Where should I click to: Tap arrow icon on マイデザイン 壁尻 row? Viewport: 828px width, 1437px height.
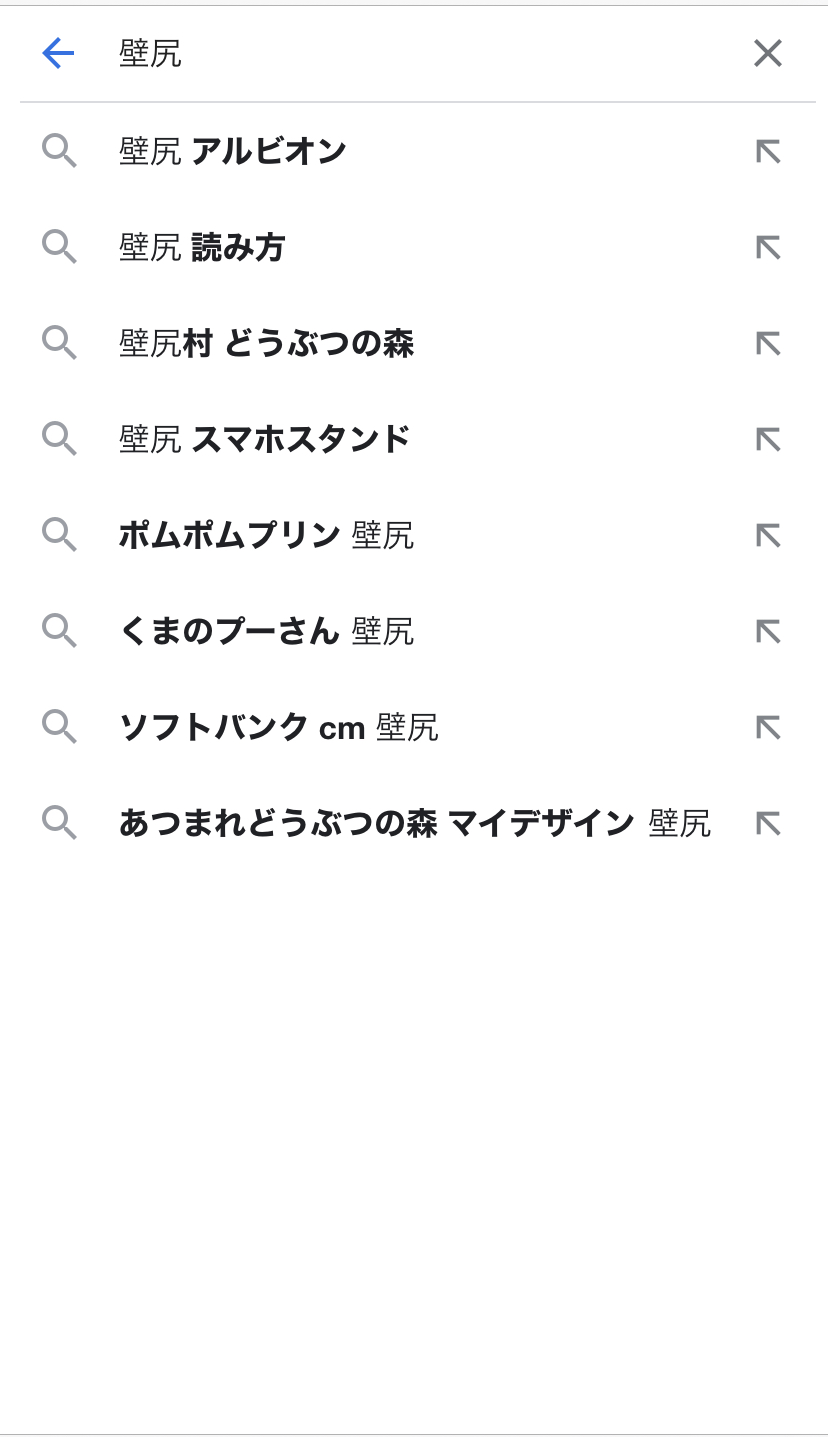(x=767, y=823)
